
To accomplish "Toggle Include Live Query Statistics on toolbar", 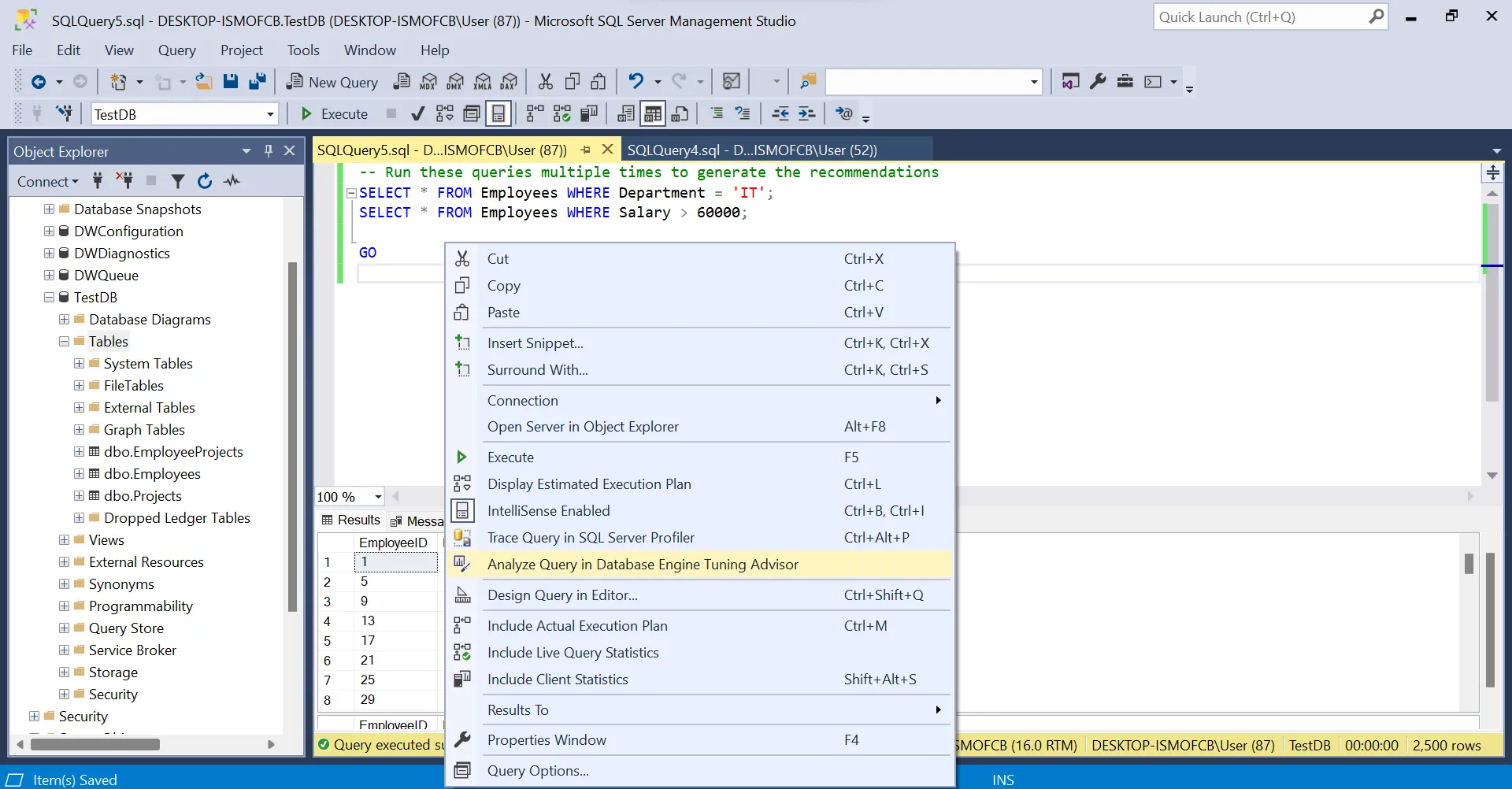I will point(561,114).
